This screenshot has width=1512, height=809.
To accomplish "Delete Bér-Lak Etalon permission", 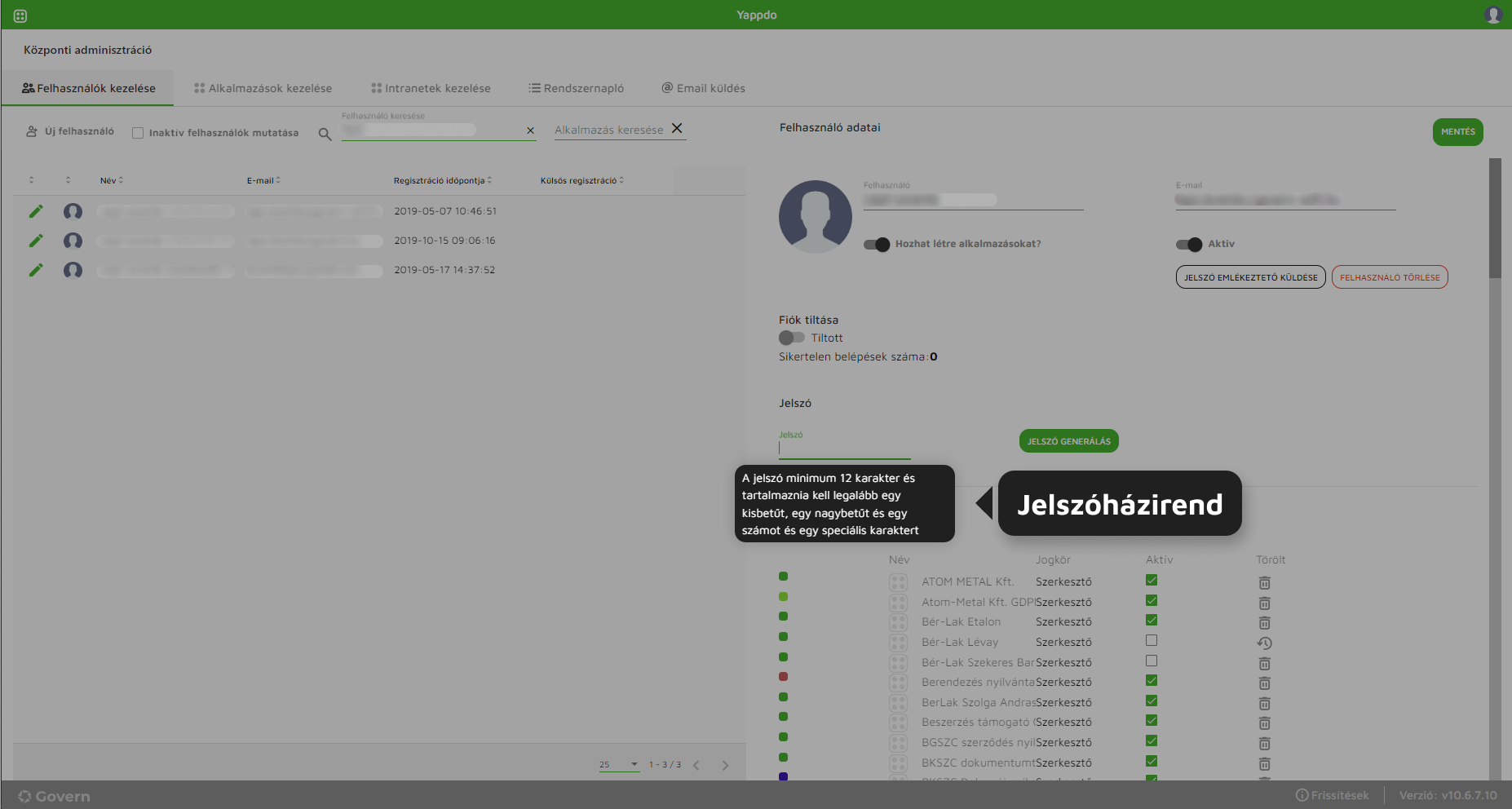I will 1264,622.
